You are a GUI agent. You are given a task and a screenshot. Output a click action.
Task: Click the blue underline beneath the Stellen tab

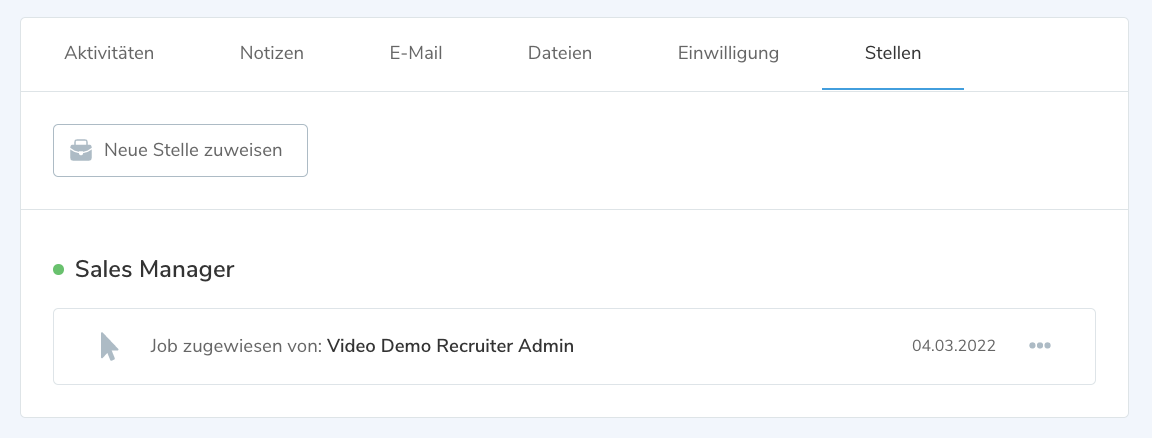click(893, 89)
